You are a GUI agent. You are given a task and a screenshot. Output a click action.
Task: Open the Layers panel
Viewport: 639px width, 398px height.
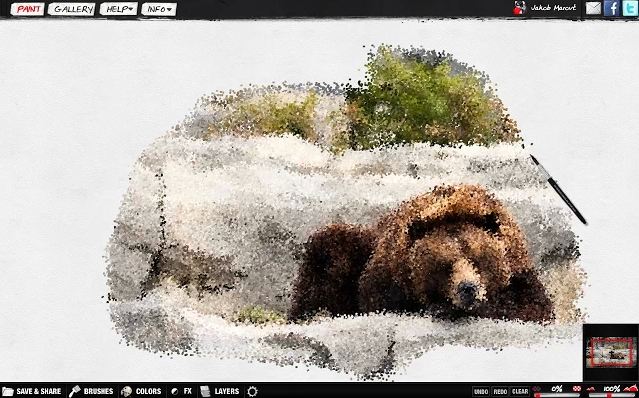pyautogui.click(x=219, y=391)
